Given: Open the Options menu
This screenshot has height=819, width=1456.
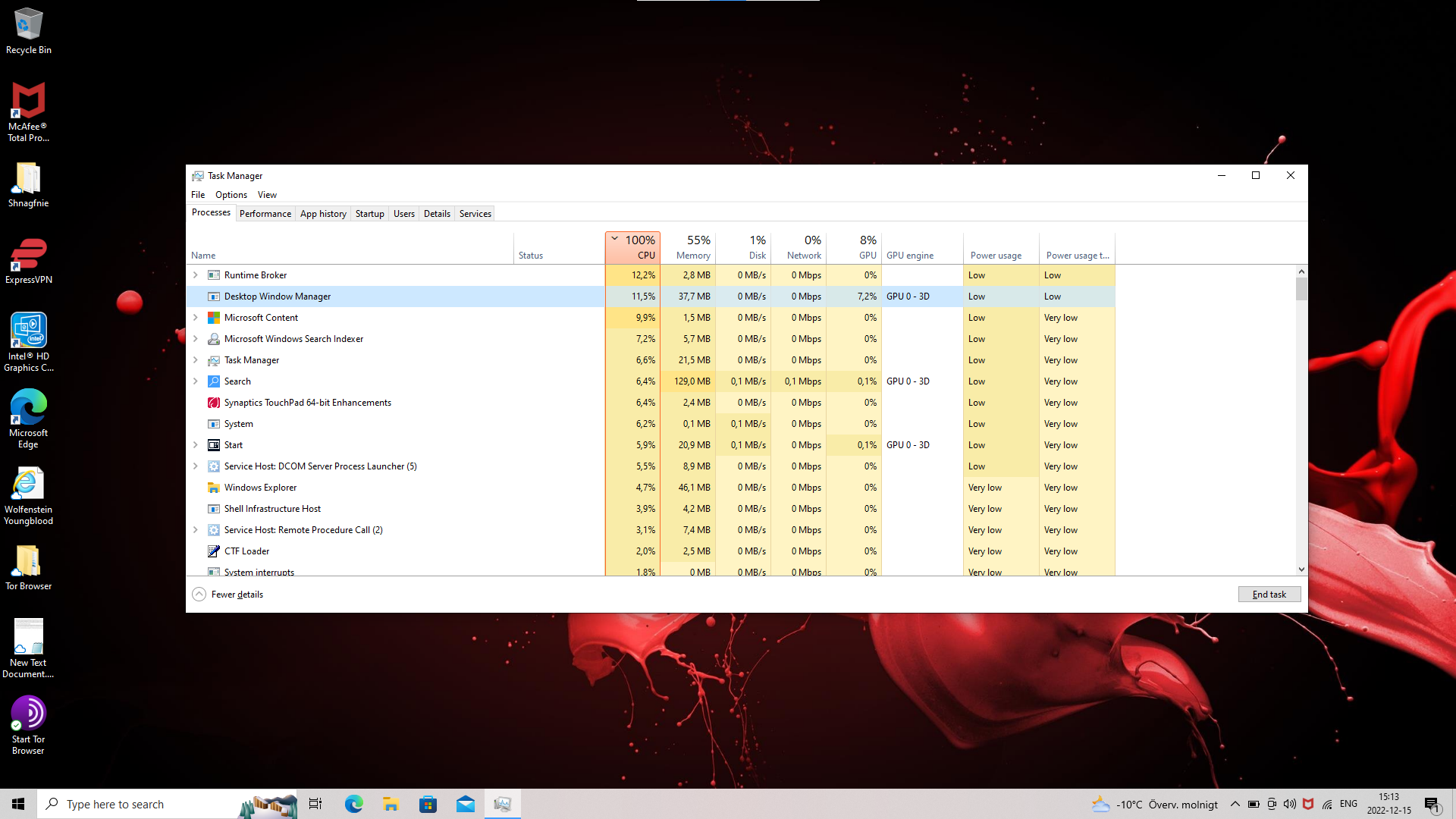Looking at the screenshot, I should click(x=231, y=195).
